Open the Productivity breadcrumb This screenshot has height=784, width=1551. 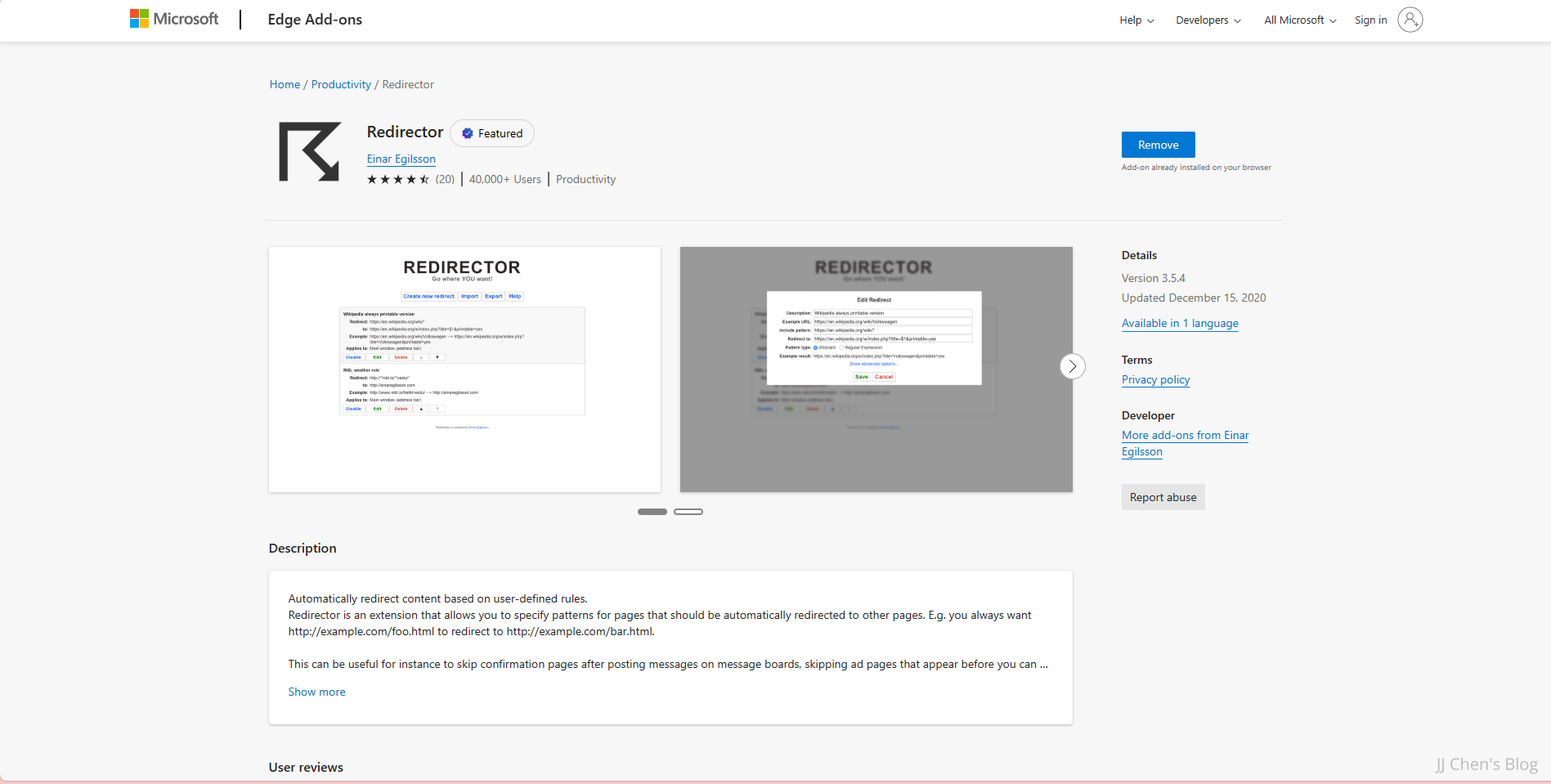point(341,84)
